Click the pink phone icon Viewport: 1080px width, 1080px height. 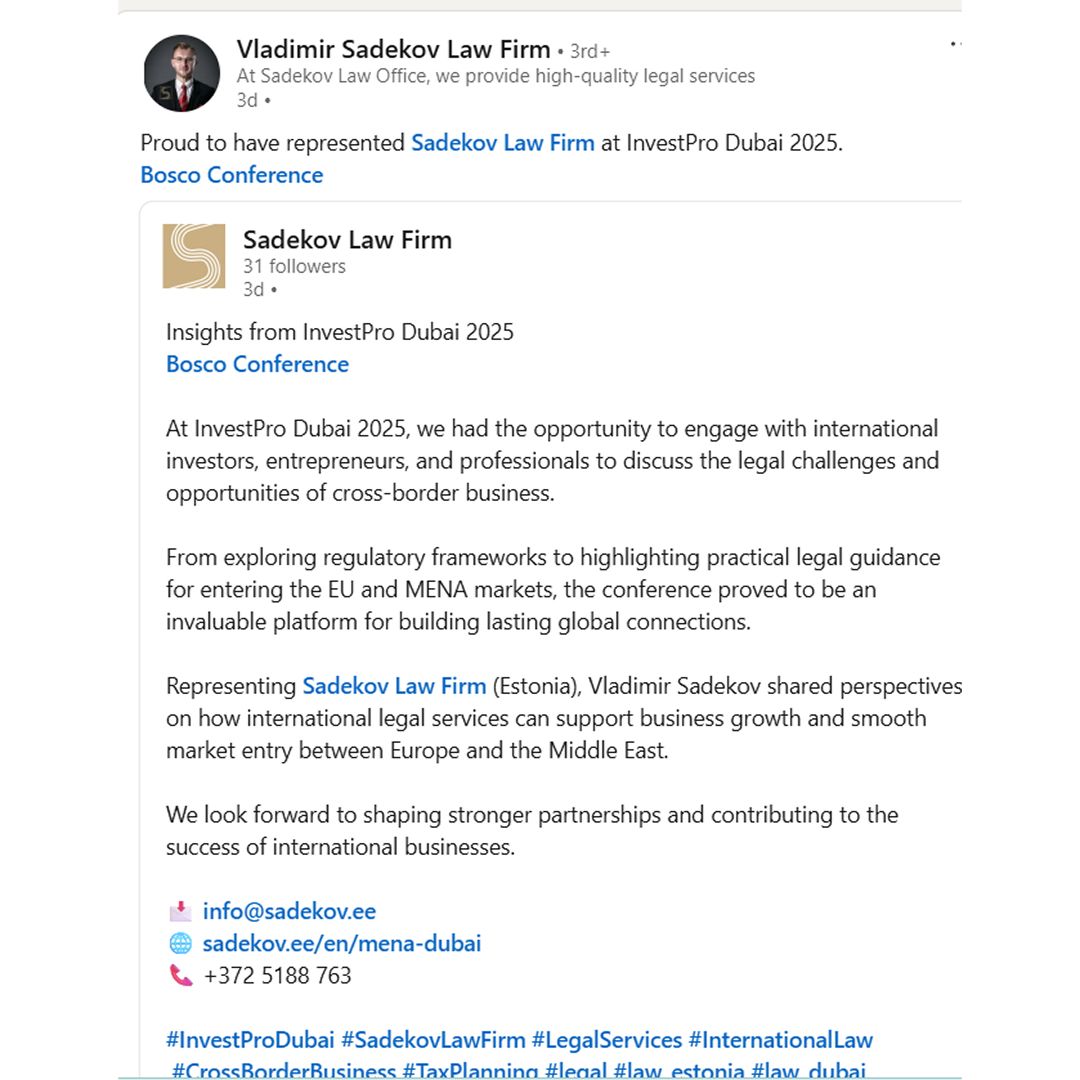[180, 975]
